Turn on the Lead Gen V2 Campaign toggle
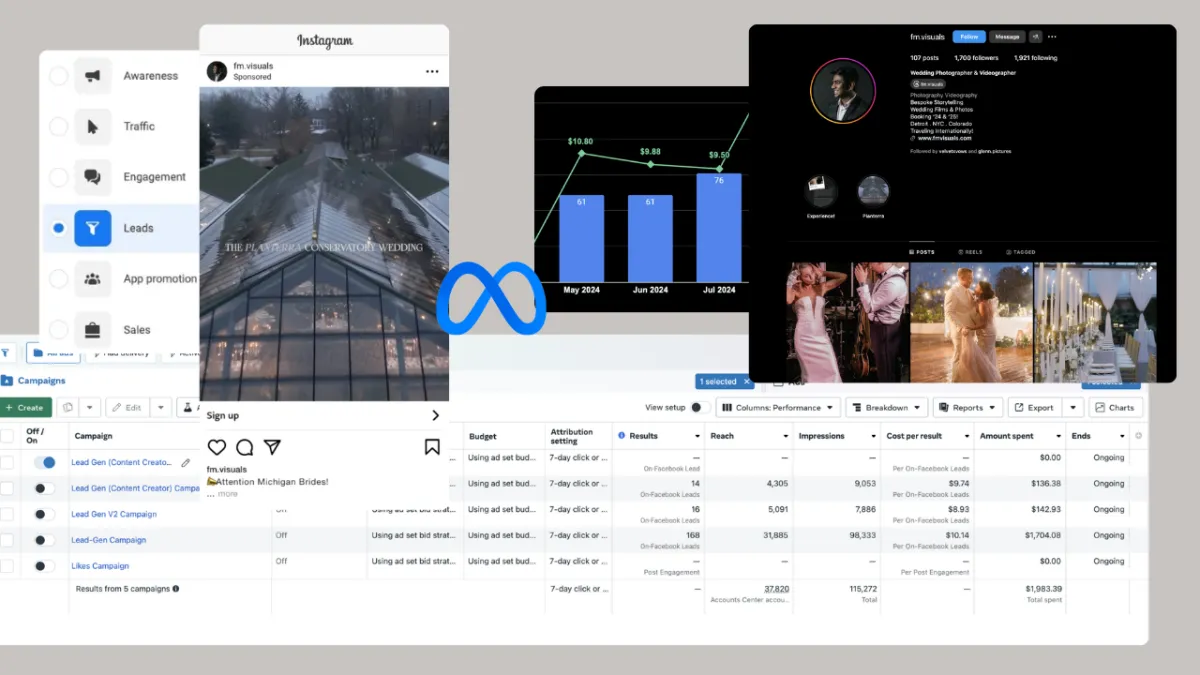The height and width of the screenshot is (675, 1200). [x=44, y=514]
